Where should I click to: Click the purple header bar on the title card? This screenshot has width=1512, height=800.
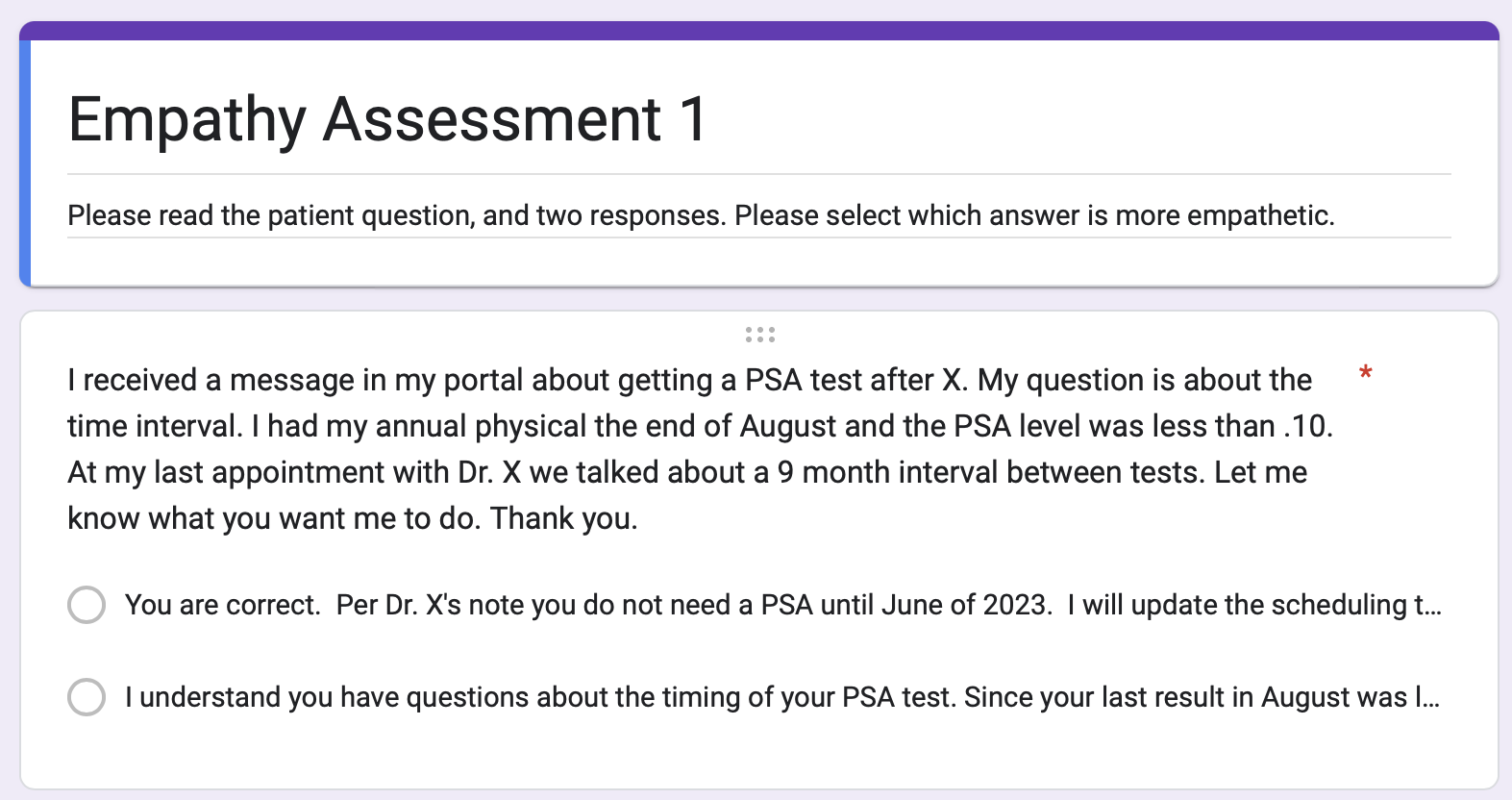coord(759,31)
